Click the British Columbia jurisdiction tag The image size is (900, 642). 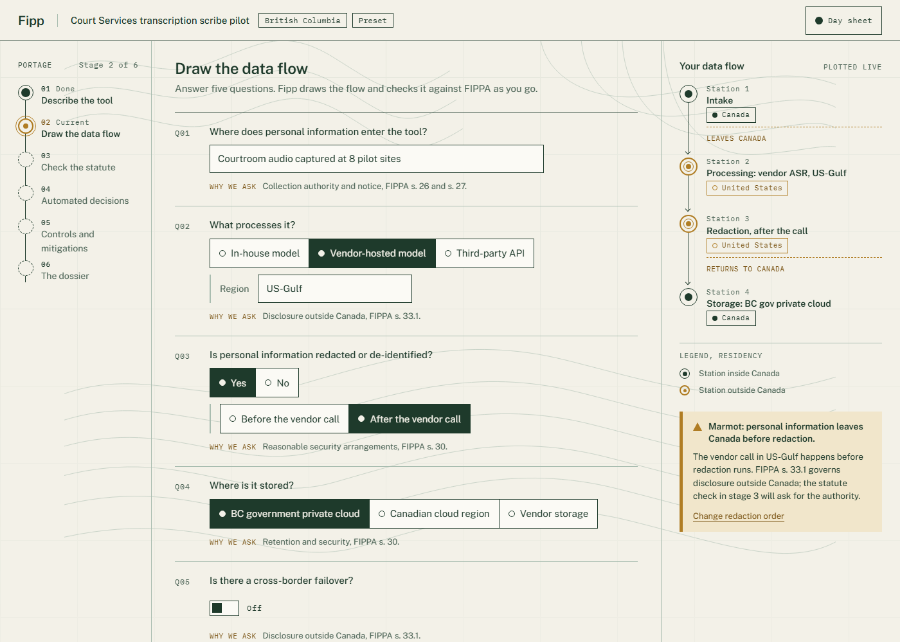point(302,21)
